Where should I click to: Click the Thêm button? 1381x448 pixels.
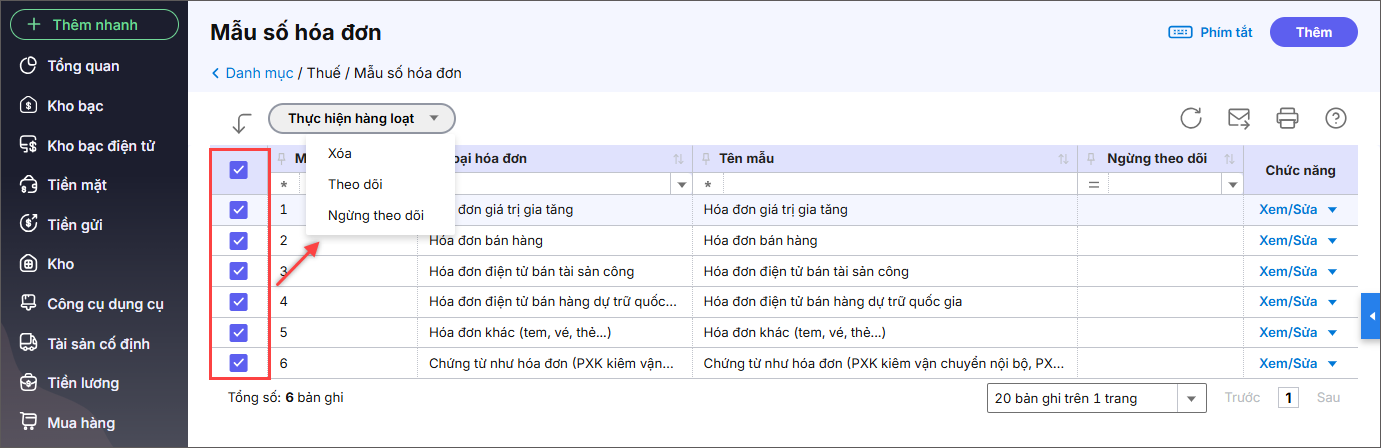point(1313,32)
